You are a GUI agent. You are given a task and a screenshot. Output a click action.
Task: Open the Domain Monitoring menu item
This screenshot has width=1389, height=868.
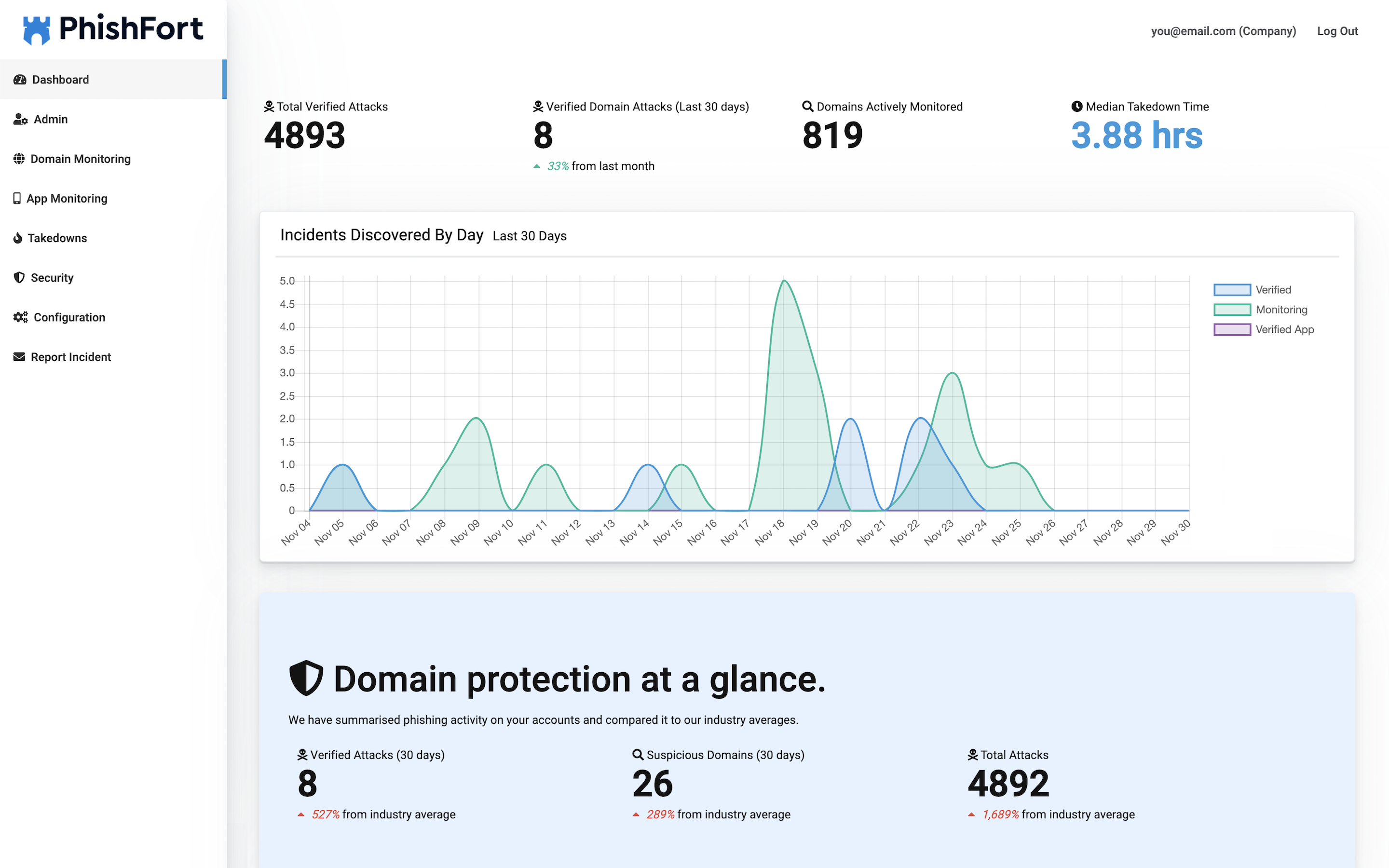(81, 159)
